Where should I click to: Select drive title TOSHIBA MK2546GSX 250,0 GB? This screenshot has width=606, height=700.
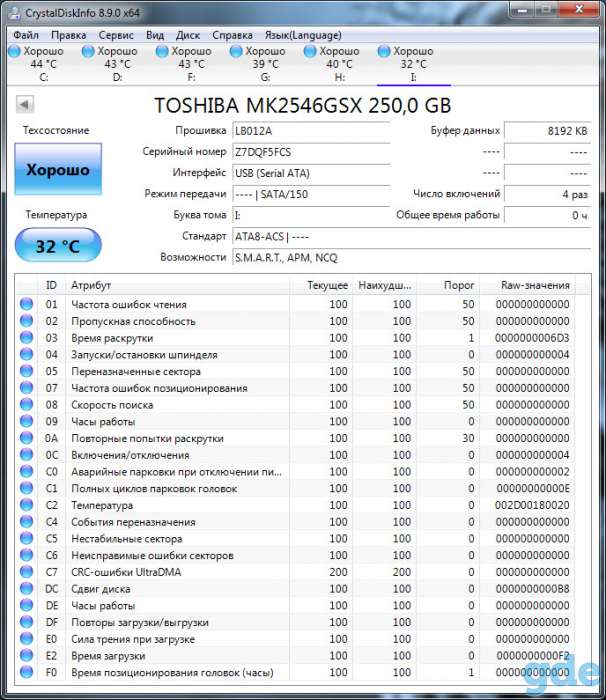303,105
